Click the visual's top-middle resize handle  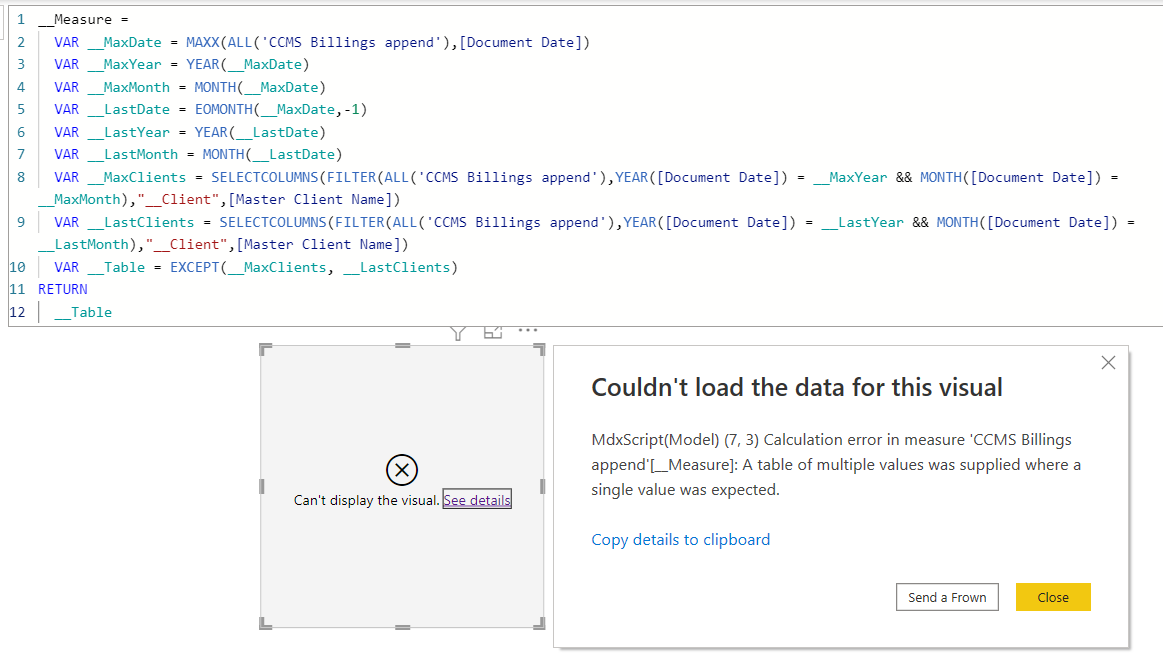click(403, 346)
